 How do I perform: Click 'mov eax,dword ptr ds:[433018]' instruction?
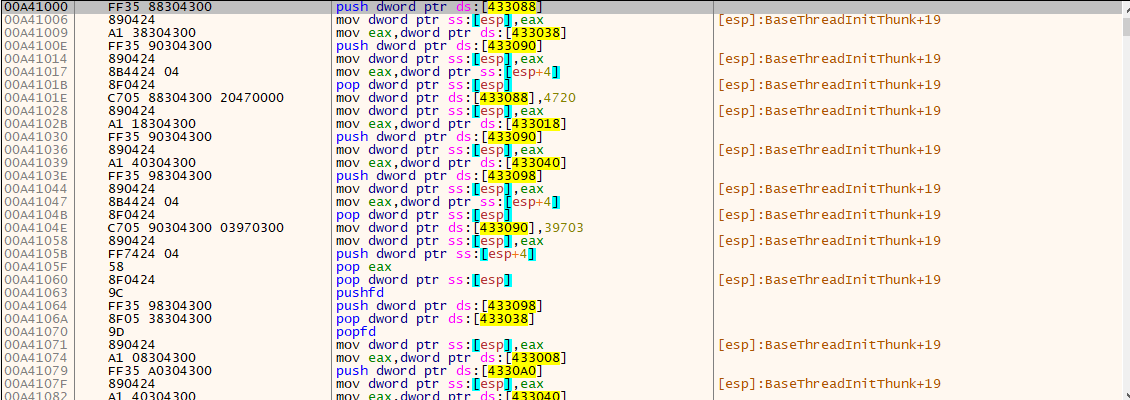(450, 123)
